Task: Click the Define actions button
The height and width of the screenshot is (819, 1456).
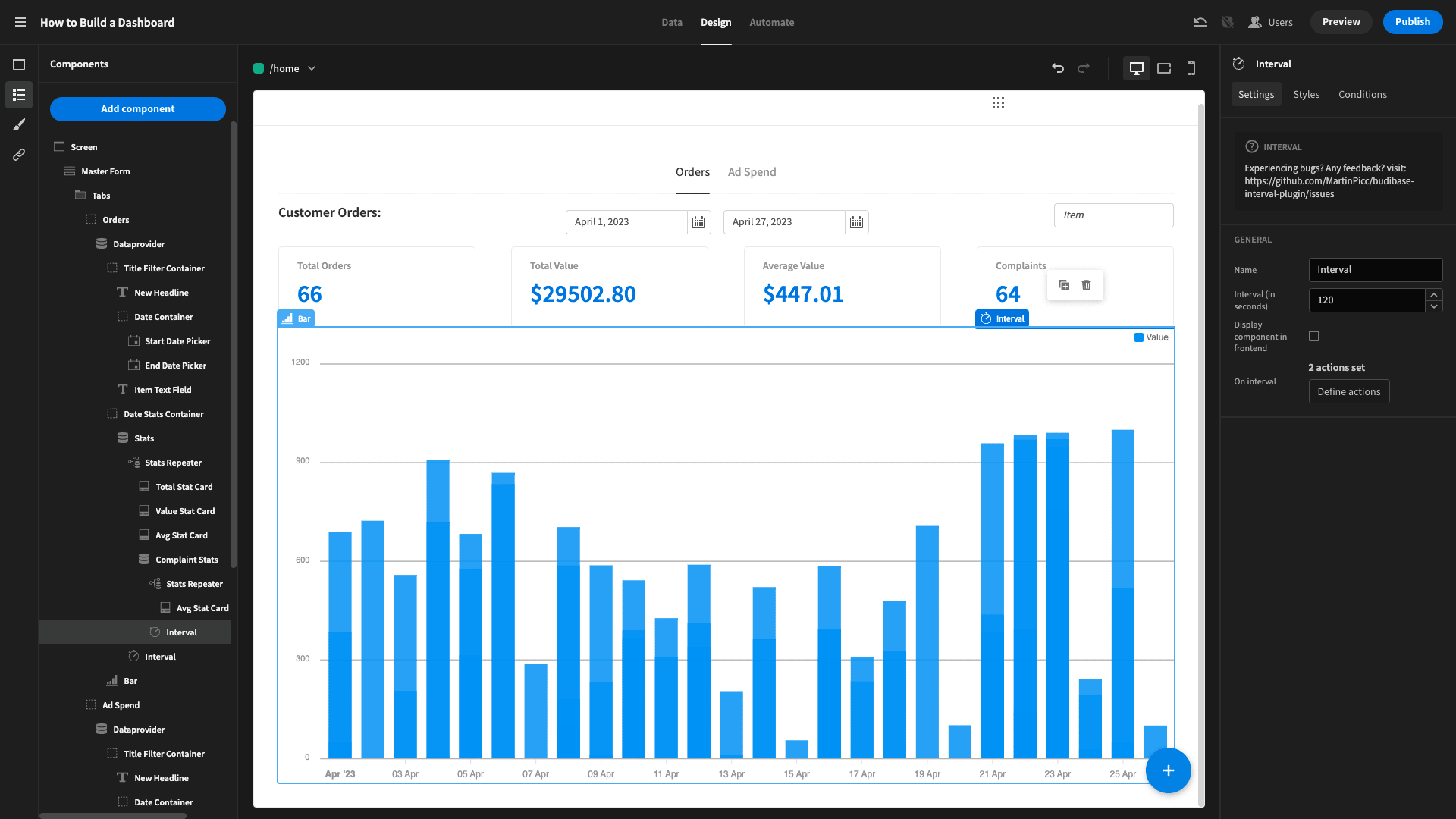Action: (x=1348, y=391)
